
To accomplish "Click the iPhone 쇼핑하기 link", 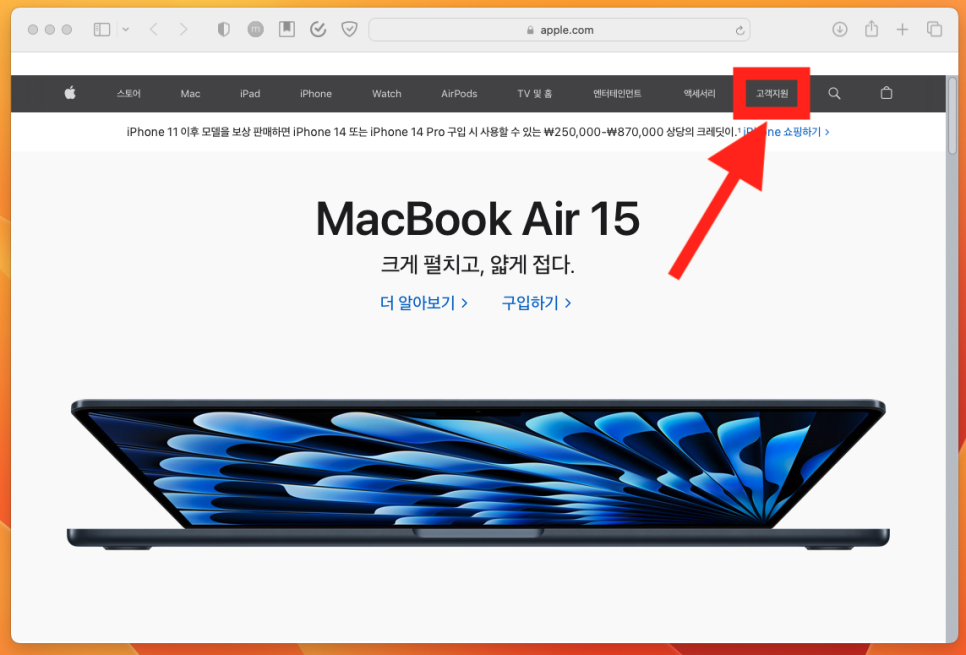I will click(x=786, y=132).
